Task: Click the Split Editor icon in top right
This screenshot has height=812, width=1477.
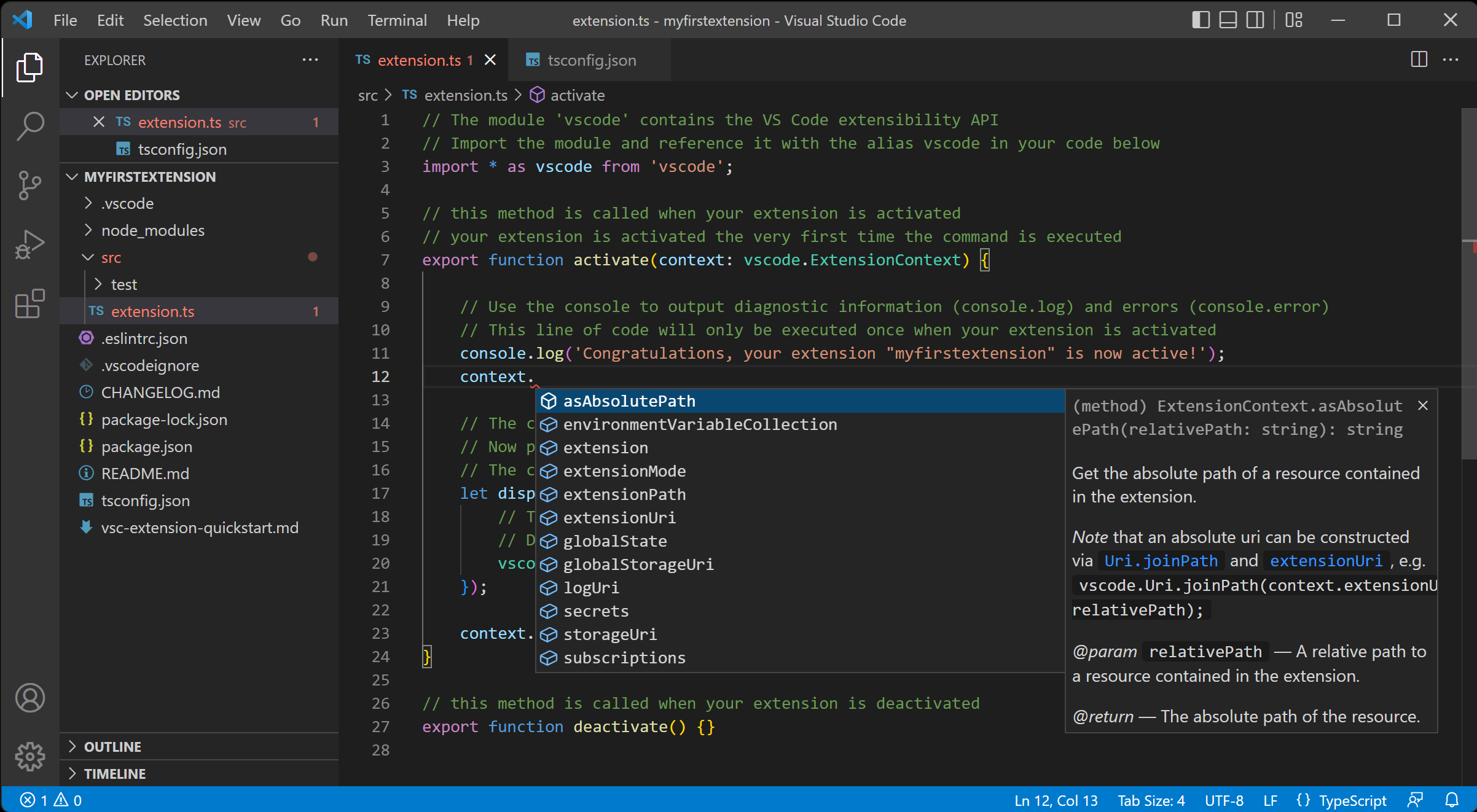Action: pos(1419,60)
